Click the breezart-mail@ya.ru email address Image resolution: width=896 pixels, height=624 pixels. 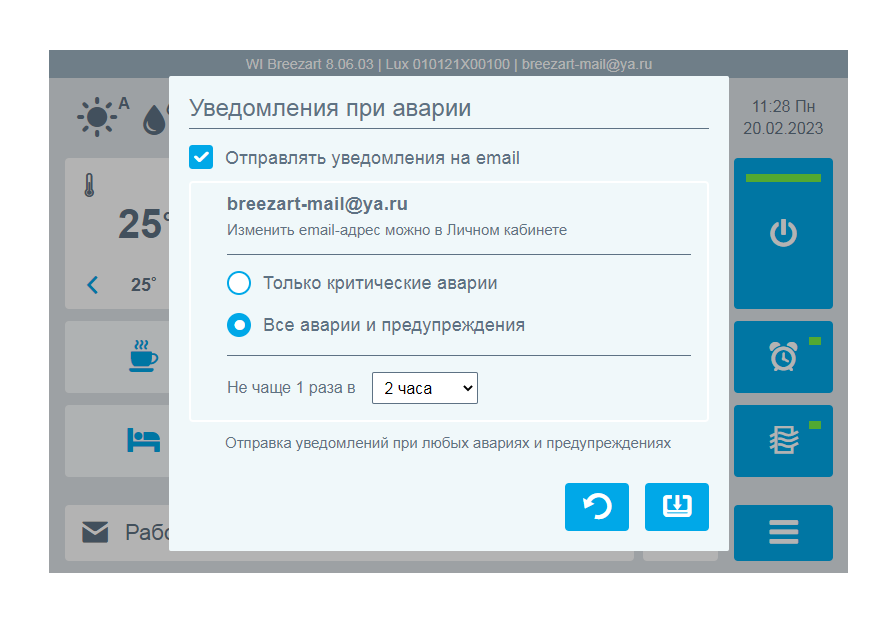(317, 204)
